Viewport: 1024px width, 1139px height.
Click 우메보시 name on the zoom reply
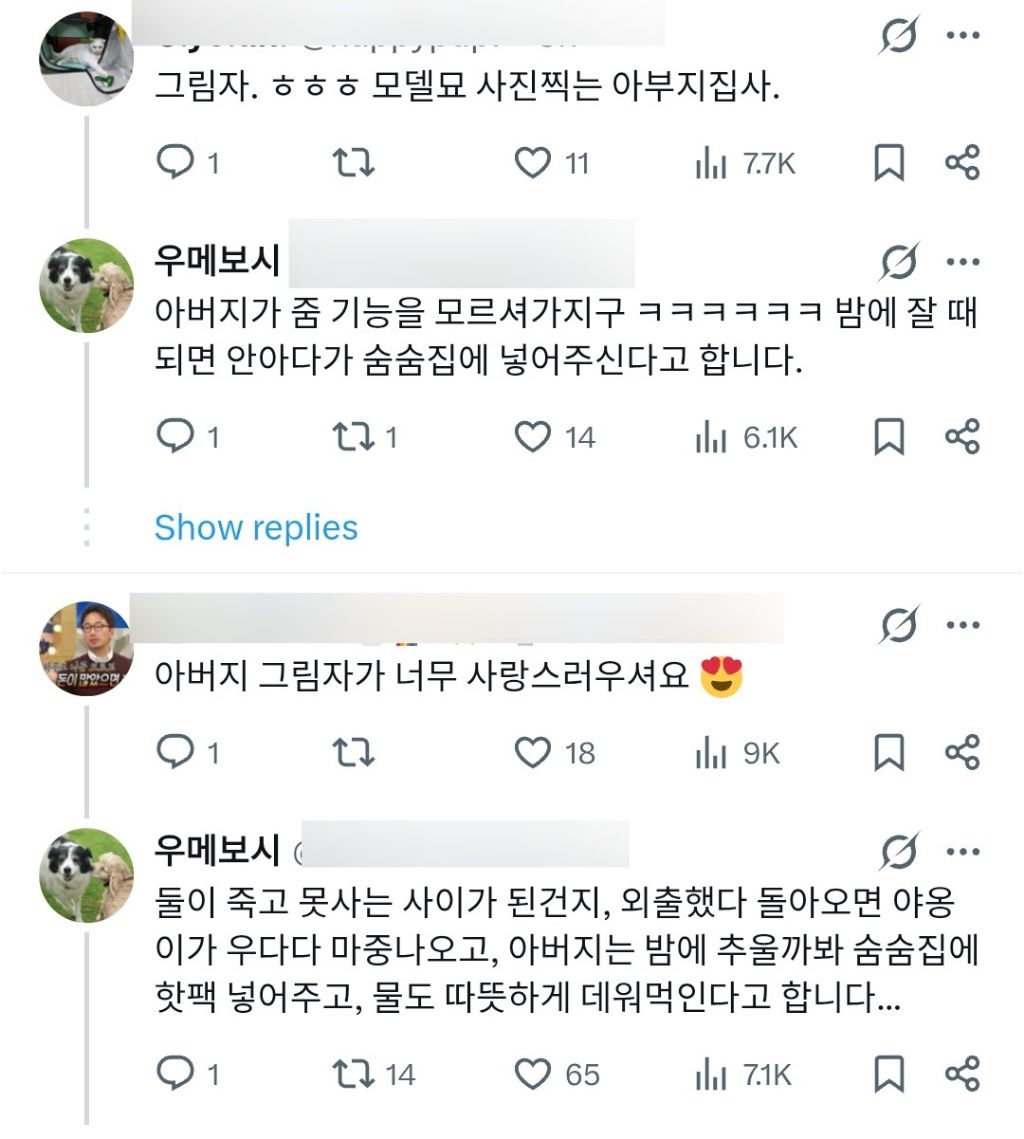(x=217, y=262)
